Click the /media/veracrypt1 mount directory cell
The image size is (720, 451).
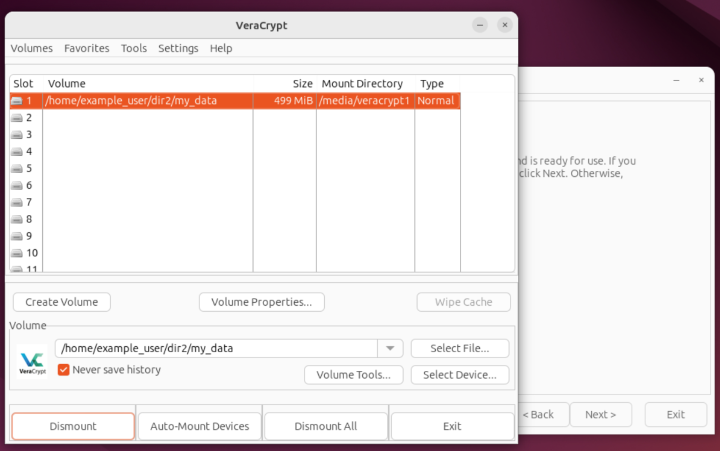[366, 101]
